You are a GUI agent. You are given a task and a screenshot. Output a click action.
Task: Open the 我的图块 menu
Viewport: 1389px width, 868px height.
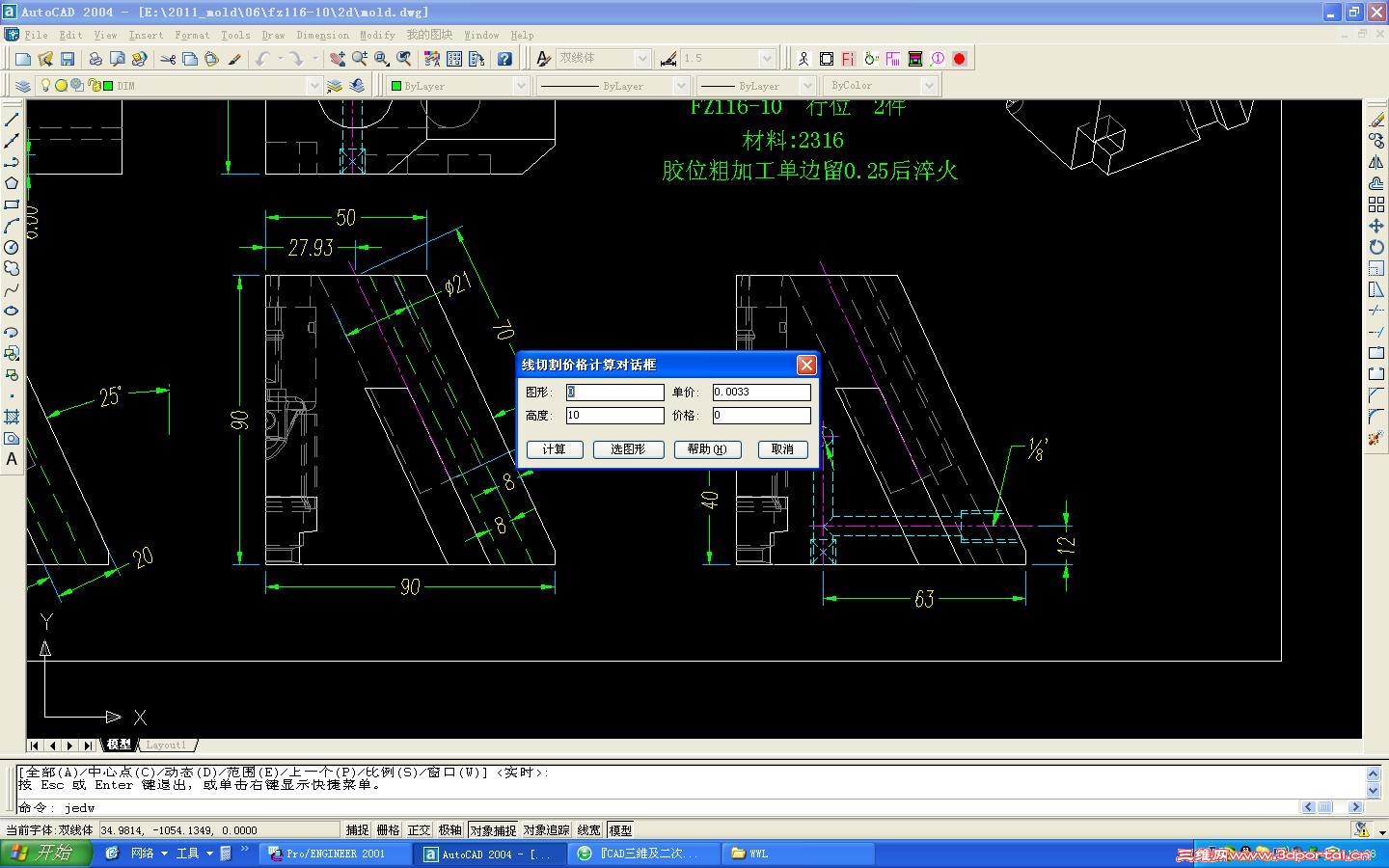click(x=429, y=35)
